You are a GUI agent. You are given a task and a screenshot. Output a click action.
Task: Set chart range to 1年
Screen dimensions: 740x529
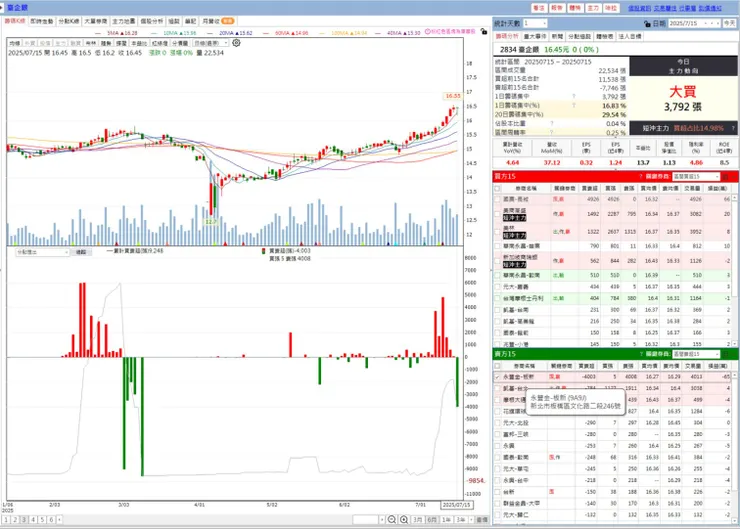pos(446,520)
